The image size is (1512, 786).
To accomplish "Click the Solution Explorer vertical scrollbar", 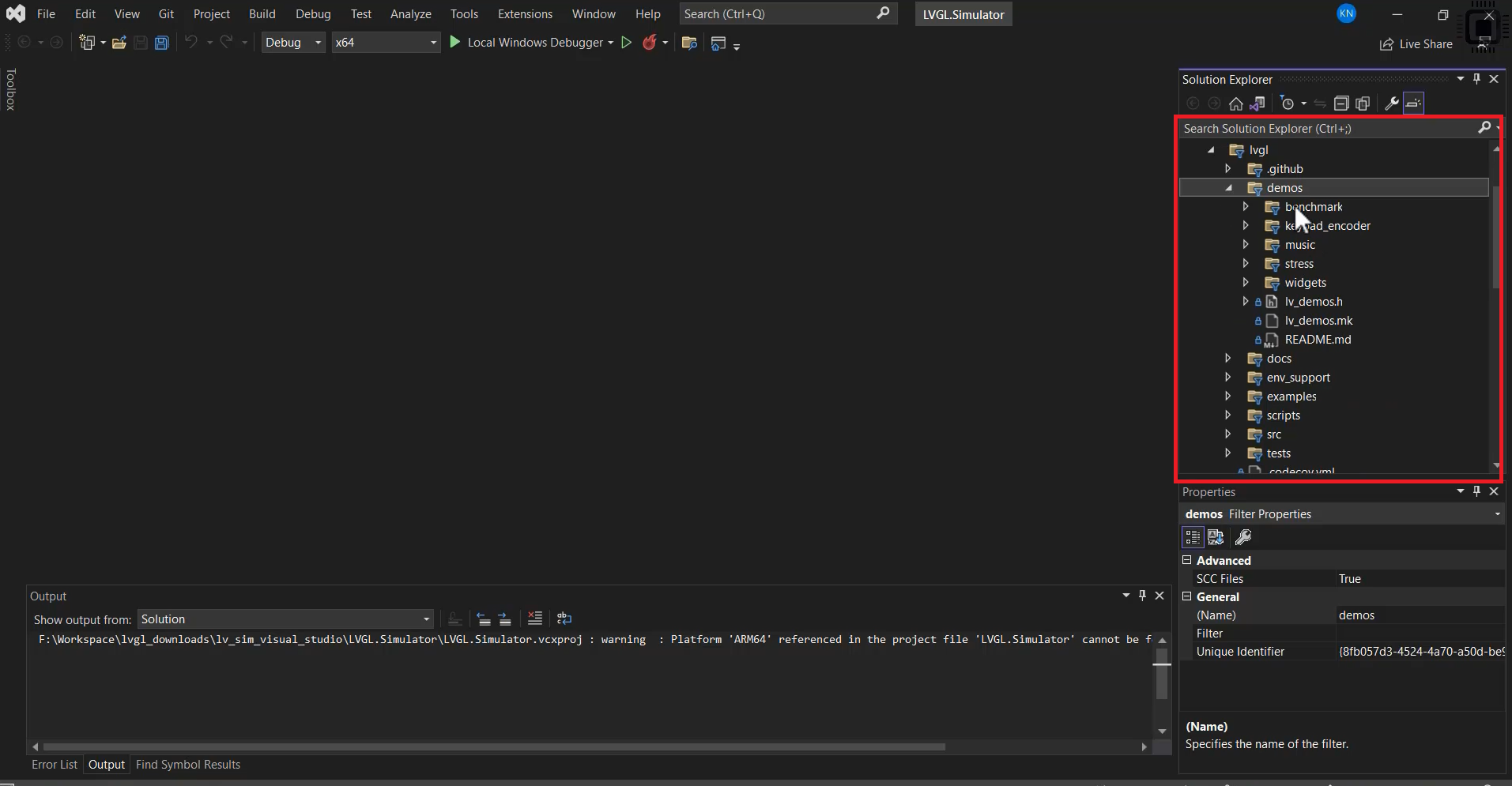I will [1495, 237].
